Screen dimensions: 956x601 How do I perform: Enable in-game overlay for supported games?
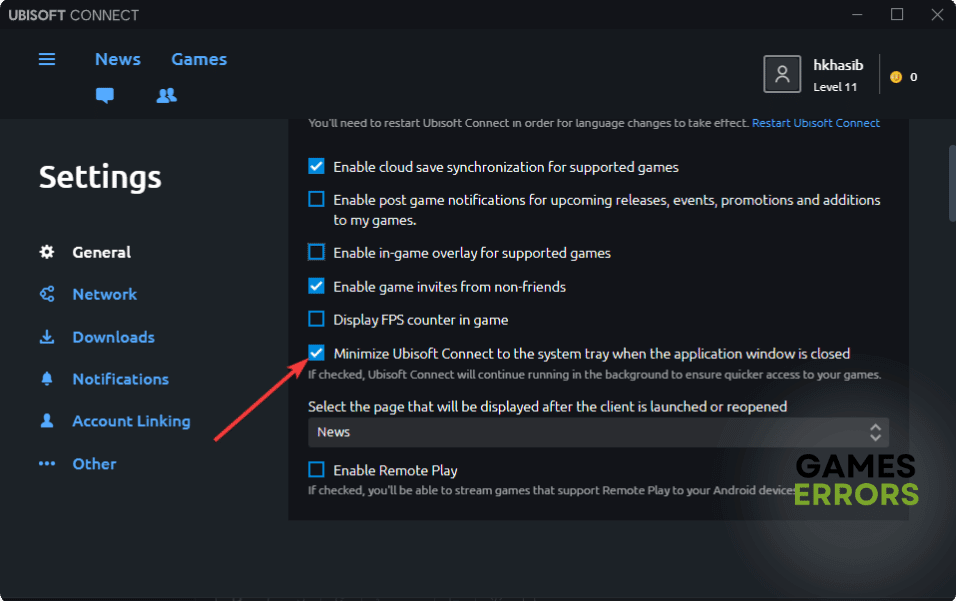click(x=316, y=252)
